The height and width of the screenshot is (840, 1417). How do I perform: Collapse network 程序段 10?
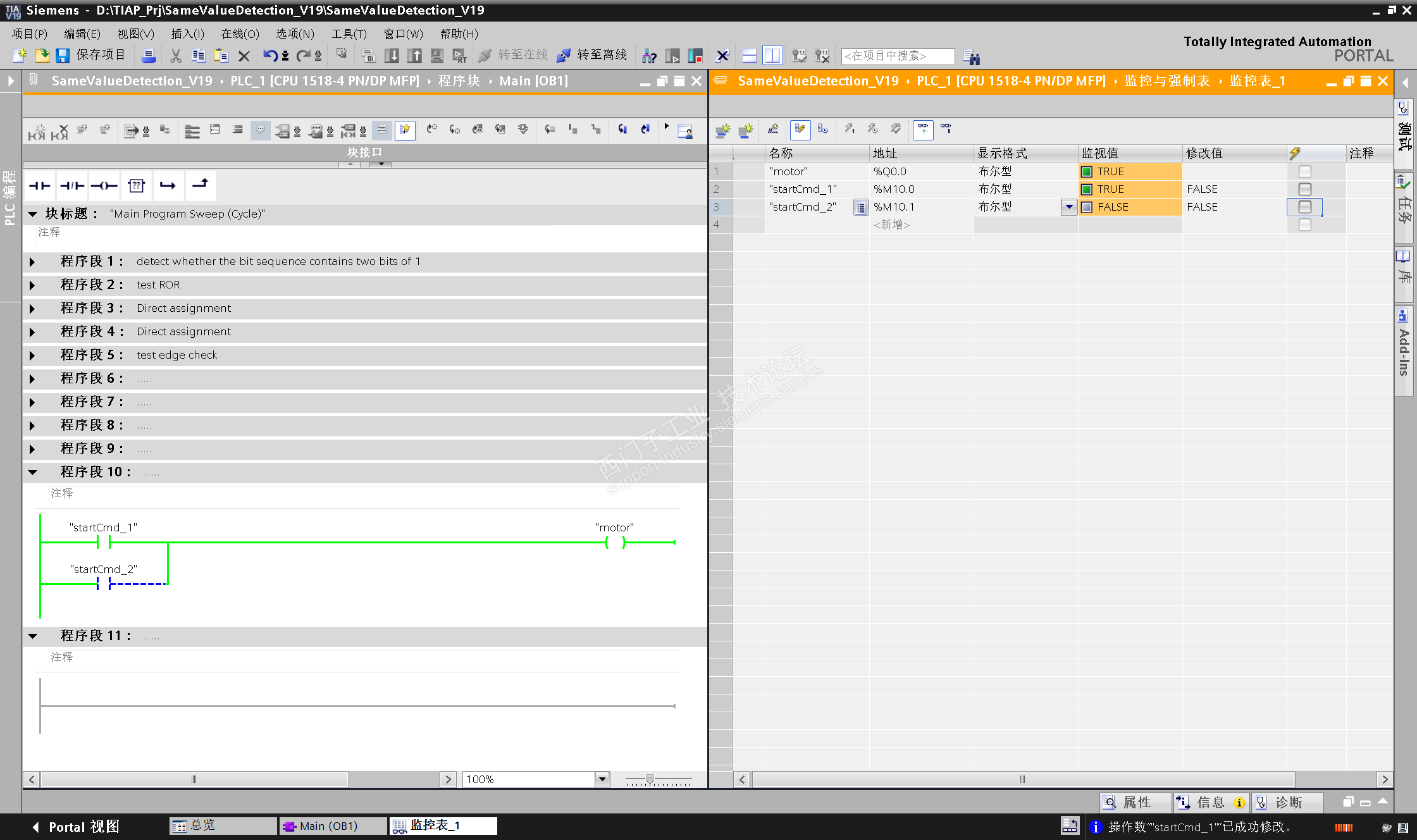coord(32,472)
